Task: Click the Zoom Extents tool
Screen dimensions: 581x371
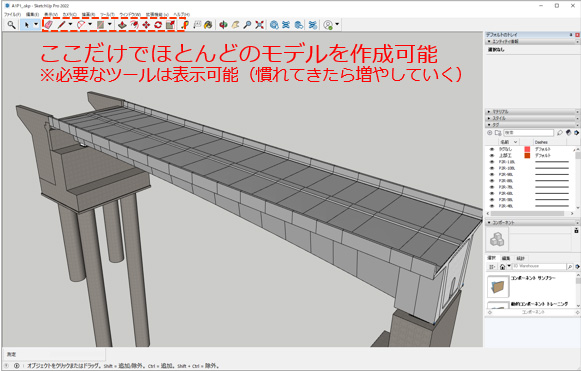Action: (259, 24)
